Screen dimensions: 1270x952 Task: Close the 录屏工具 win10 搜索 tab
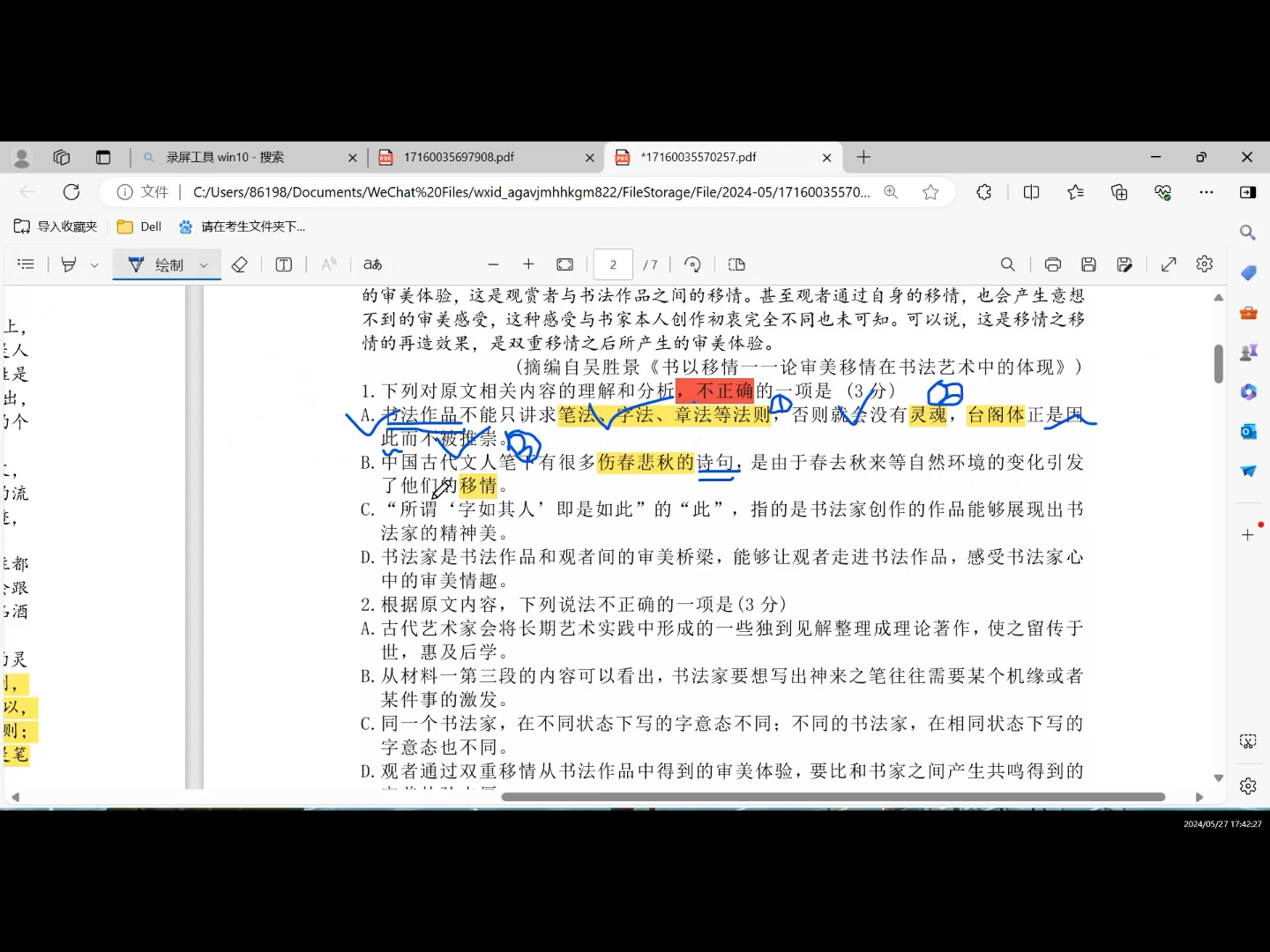click(353, 158)
